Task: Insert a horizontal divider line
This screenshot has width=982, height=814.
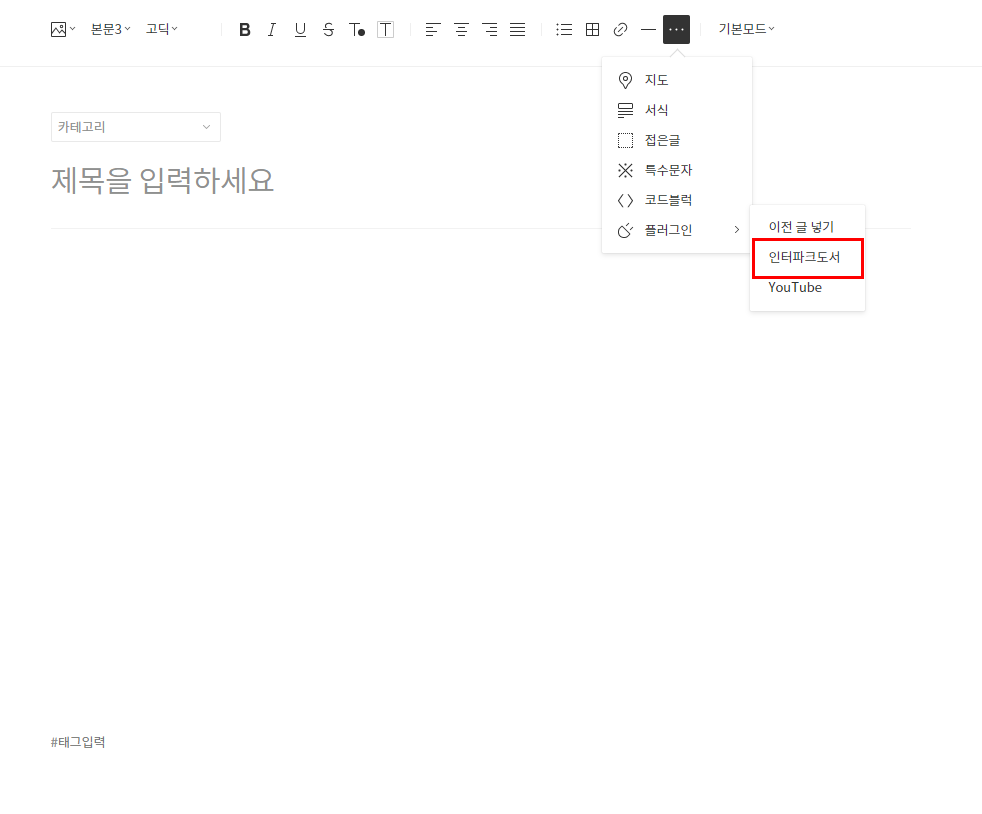Action: pyautogui.click(x=648, y=29)
